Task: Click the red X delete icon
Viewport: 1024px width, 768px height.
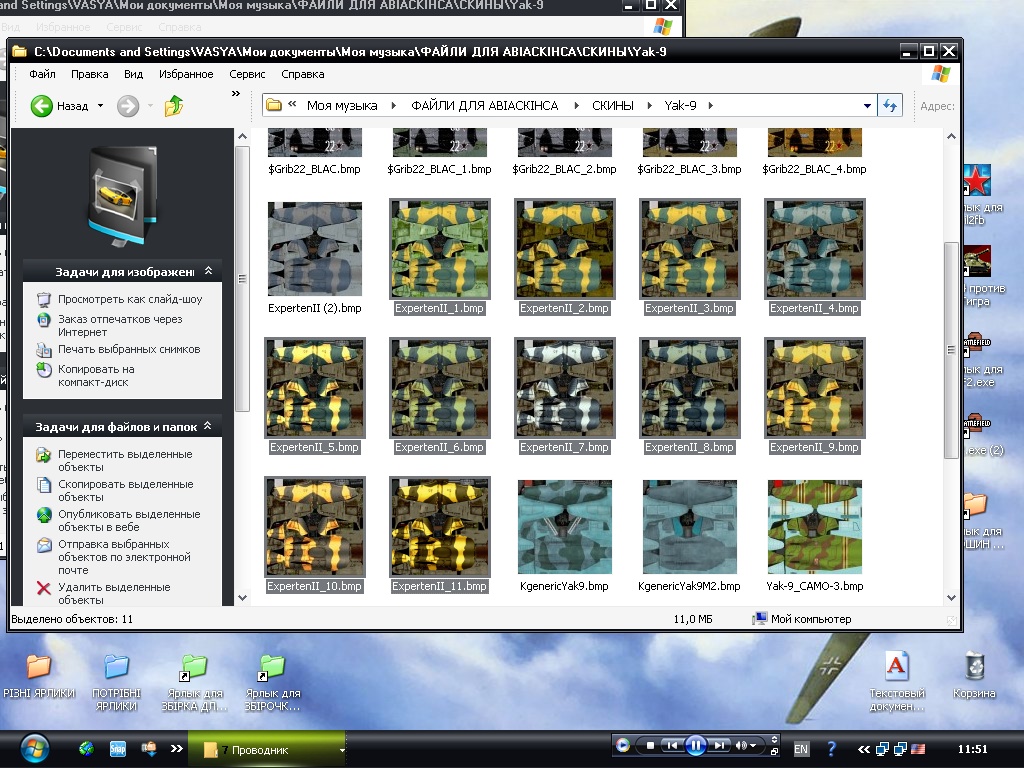Action: 44,588
